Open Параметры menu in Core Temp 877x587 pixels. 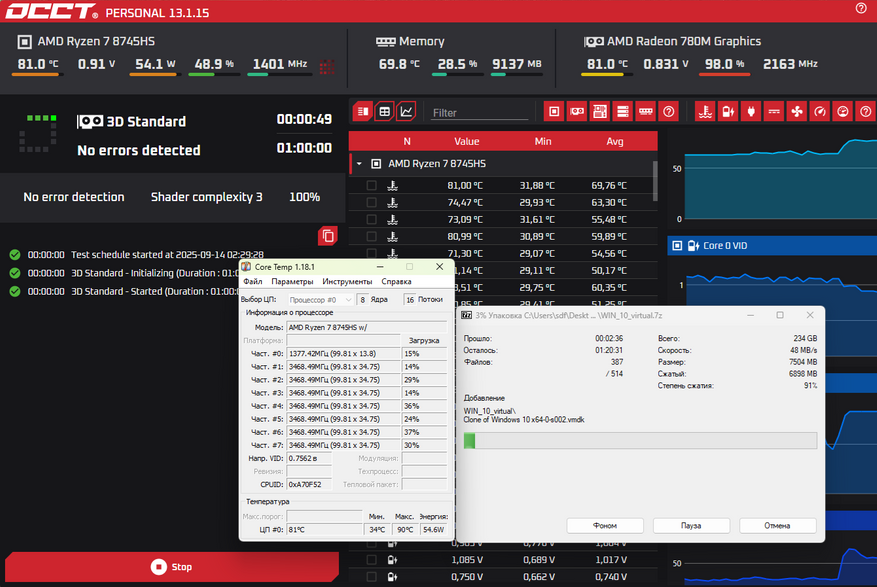[x=292, y=281]
